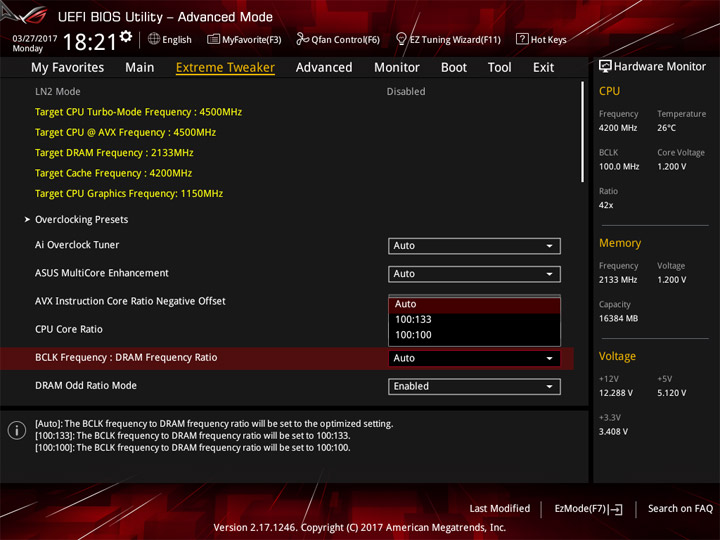Screen dimensions: 720x540
Task: Select the AVX Instruction Core Ratio Negative Offset label
Action: (130, 301)
